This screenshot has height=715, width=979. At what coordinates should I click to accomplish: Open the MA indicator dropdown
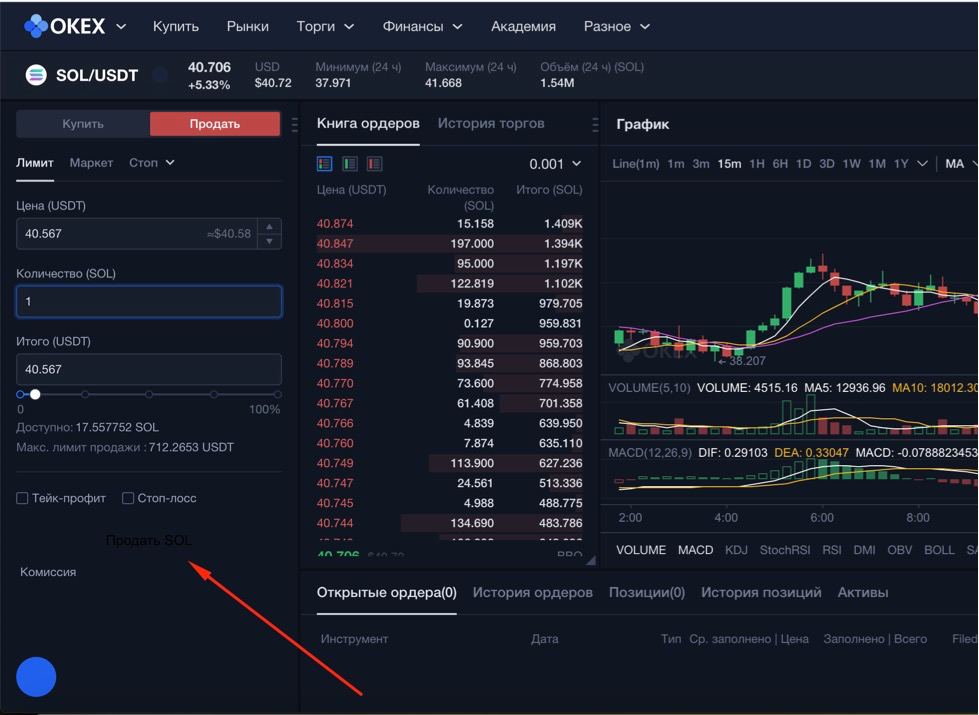[960, 164]
